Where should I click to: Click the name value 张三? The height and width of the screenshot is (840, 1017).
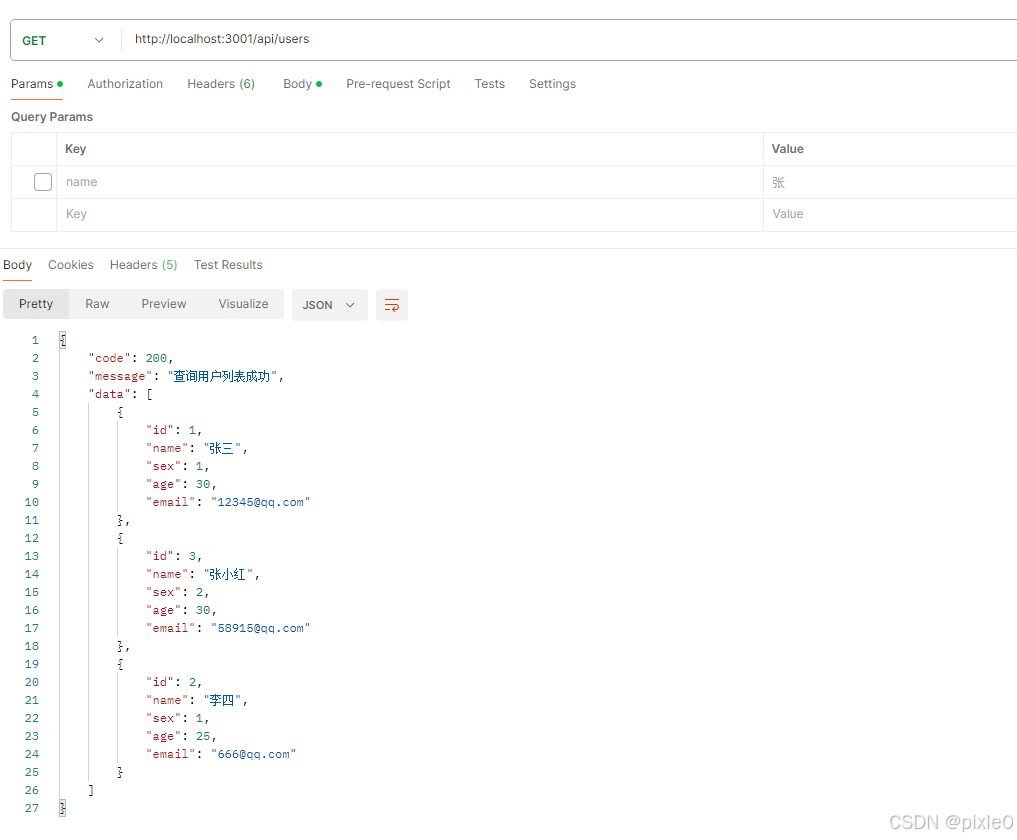click(222, 448)
